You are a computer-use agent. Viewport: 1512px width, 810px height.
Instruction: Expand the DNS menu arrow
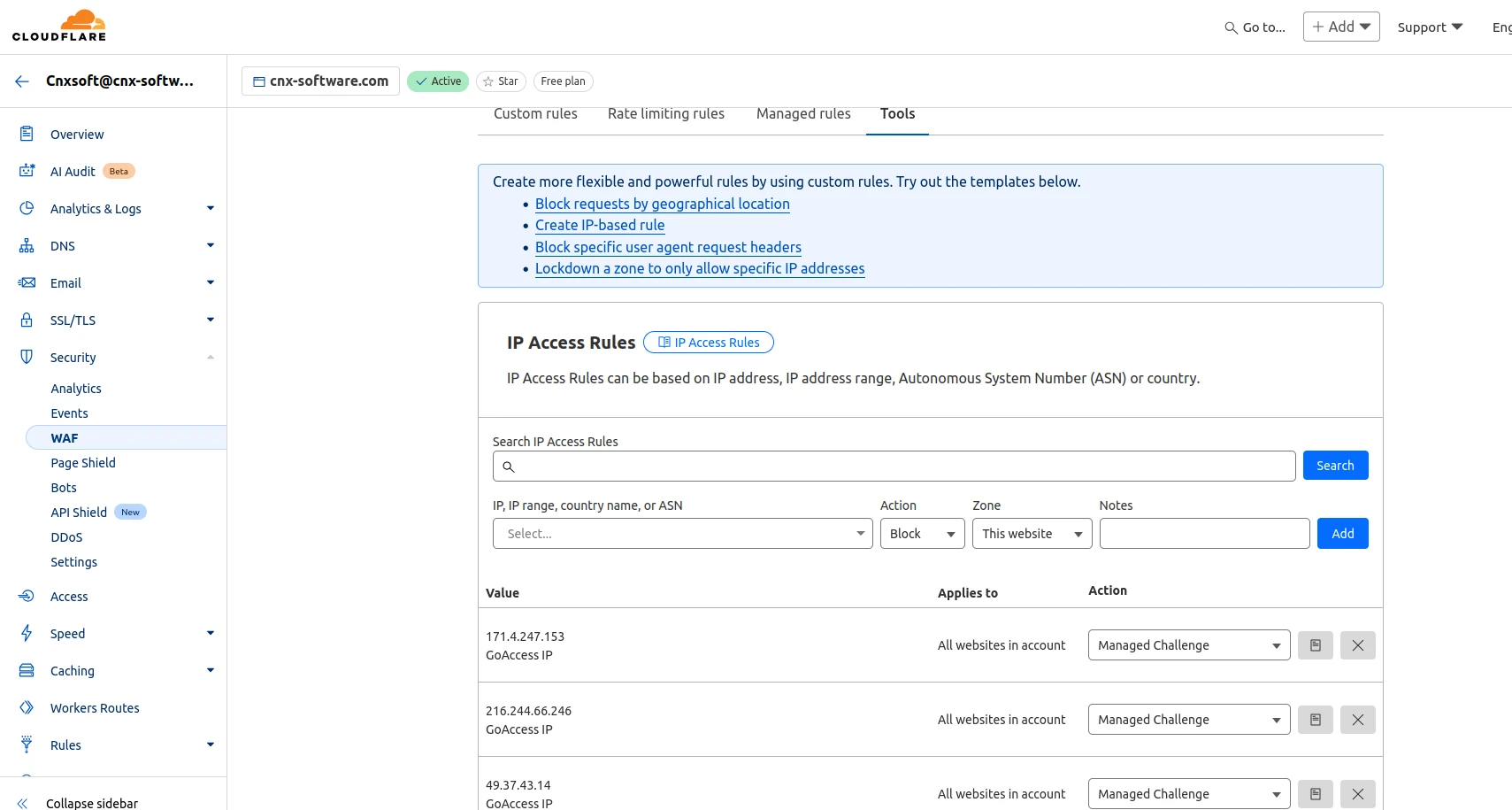coord(211,245)
